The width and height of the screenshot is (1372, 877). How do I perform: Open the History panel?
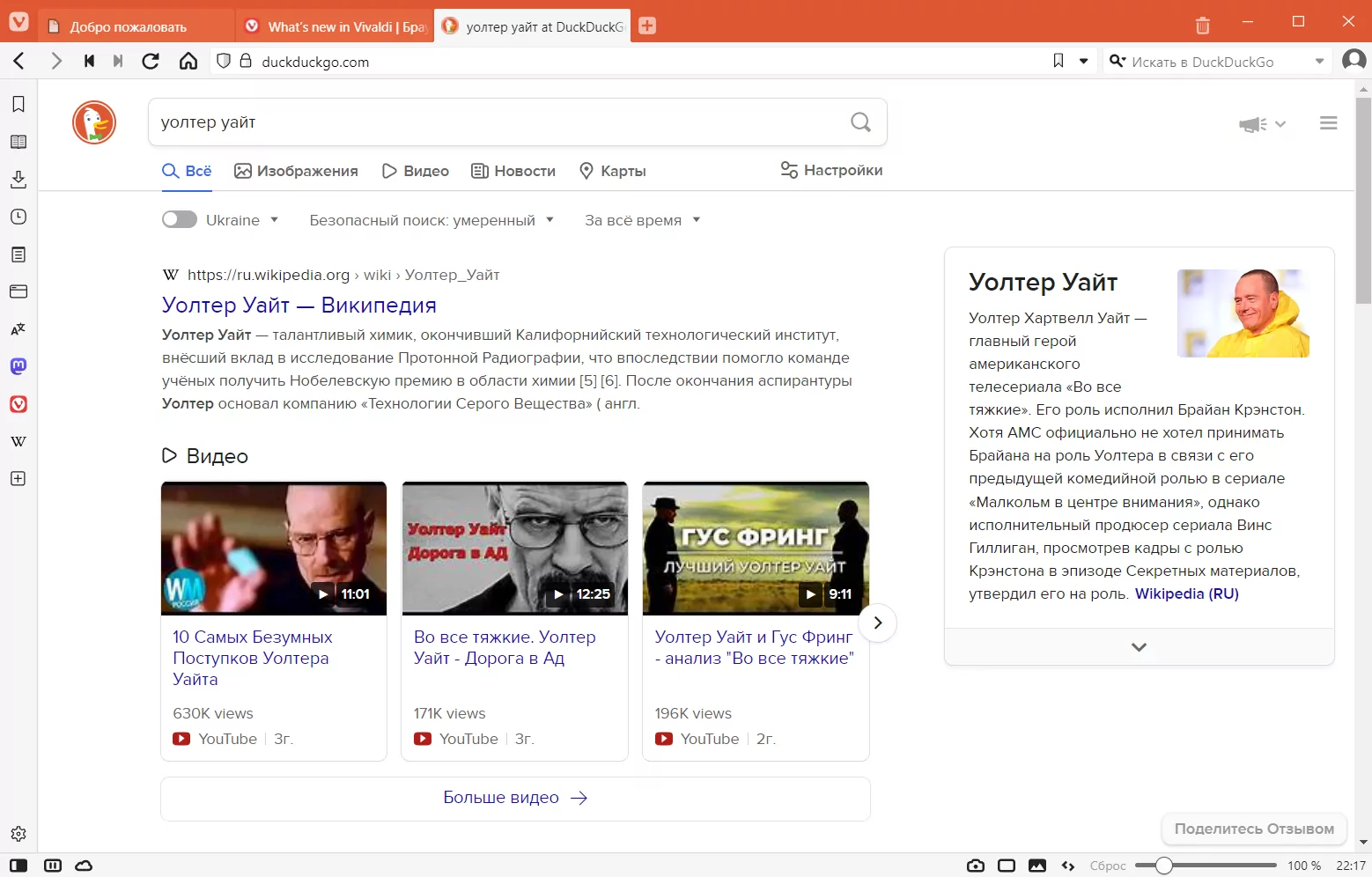[x=18, y=217]
